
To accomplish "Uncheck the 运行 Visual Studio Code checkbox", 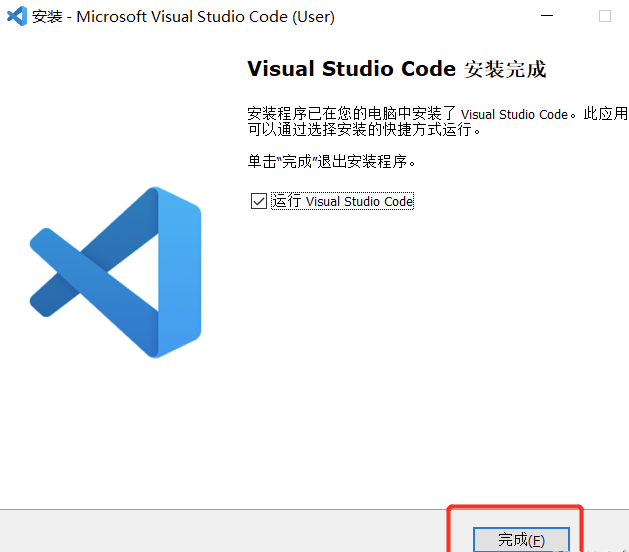I will 259,201.
